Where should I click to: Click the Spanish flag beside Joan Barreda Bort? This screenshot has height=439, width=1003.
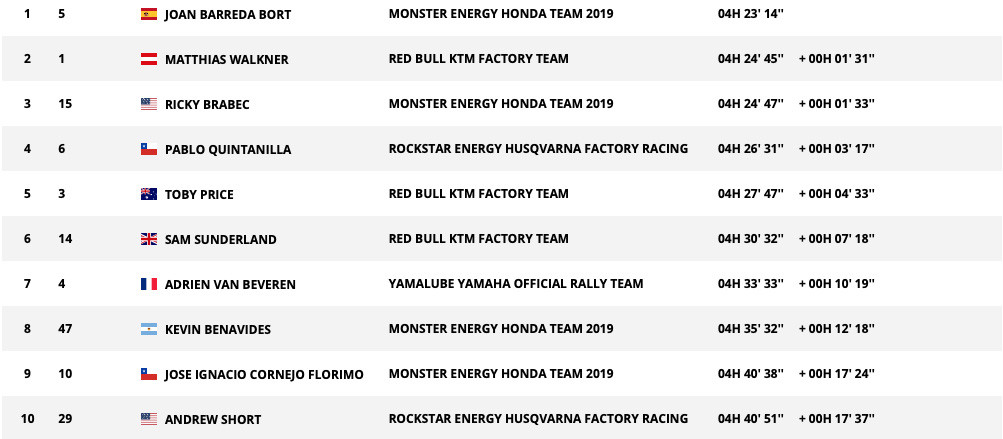click(x=149, y=14)
